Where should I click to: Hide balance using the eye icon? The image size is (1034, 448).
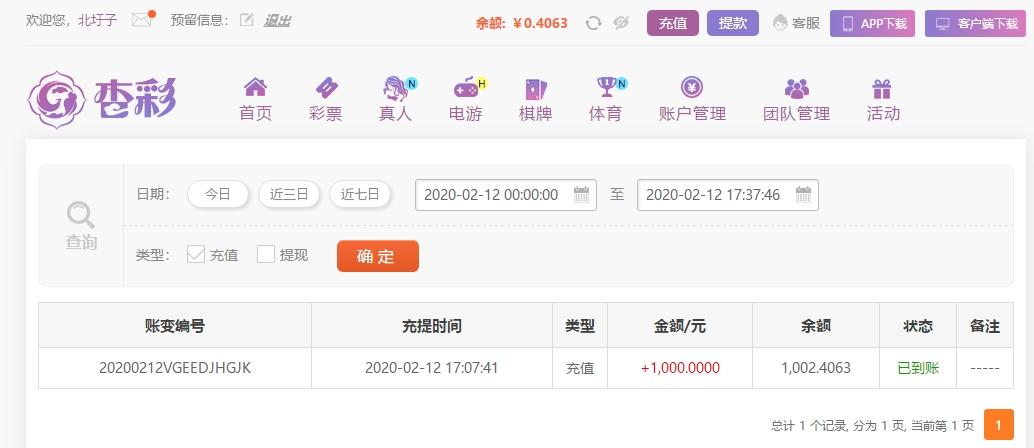[x=621, y=23]
